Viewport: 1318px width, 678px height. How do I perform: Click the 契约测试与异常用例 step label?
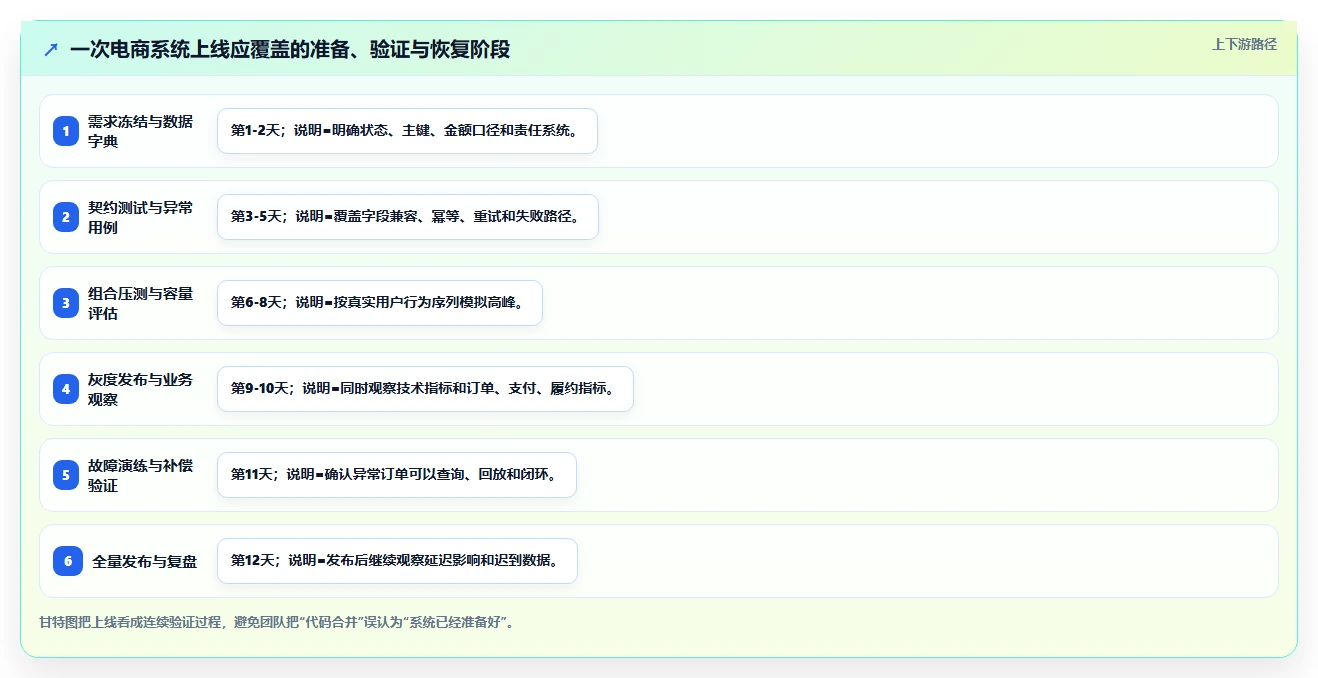click(x=140, y=217)
